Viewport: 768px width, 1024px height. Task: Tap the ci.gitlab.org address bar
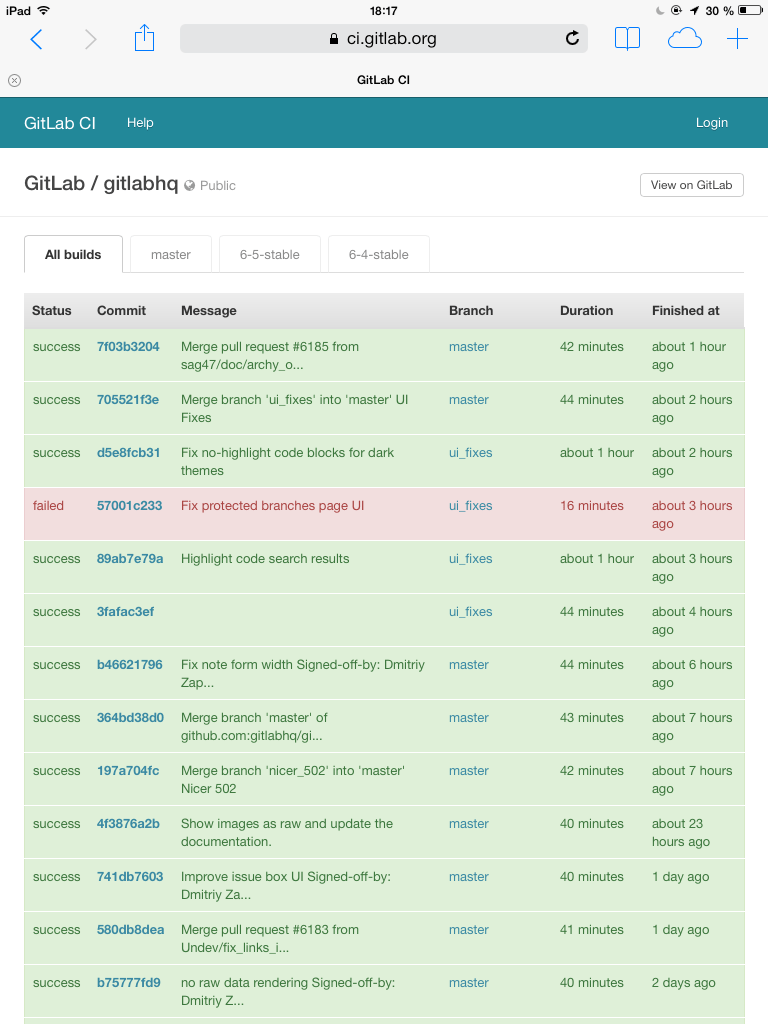[382, 39]
